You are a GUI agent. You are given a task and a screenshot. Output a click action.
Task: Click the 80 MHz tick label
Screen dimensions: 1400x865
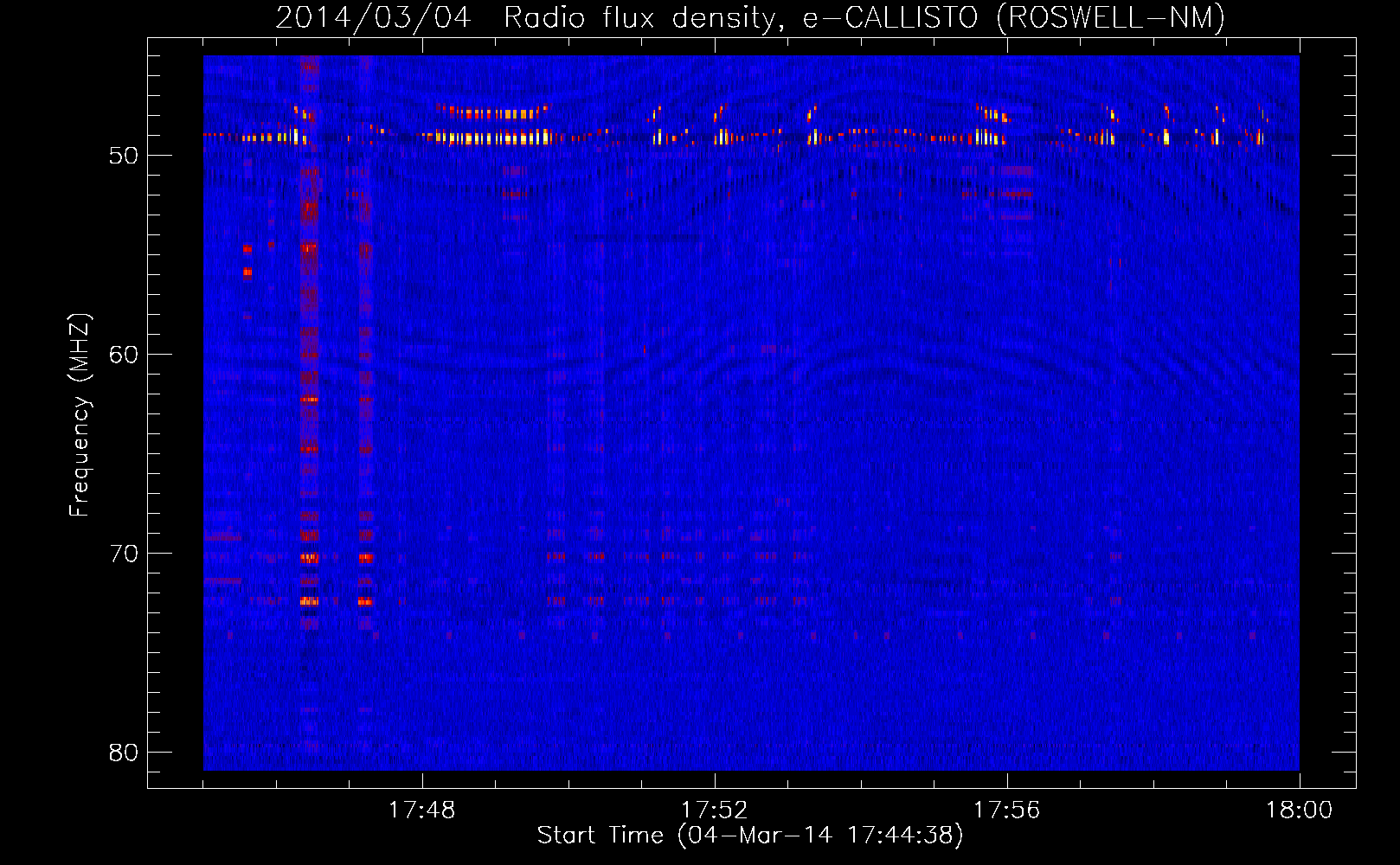point(124,753)
